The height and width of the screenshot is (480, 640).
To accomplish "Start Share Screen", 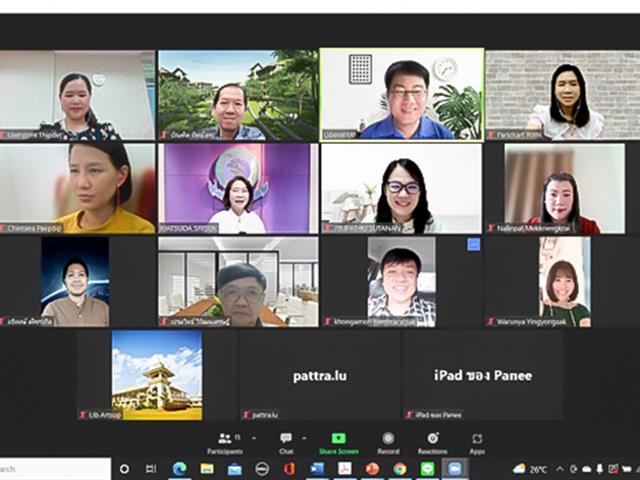I will (339, 444).
